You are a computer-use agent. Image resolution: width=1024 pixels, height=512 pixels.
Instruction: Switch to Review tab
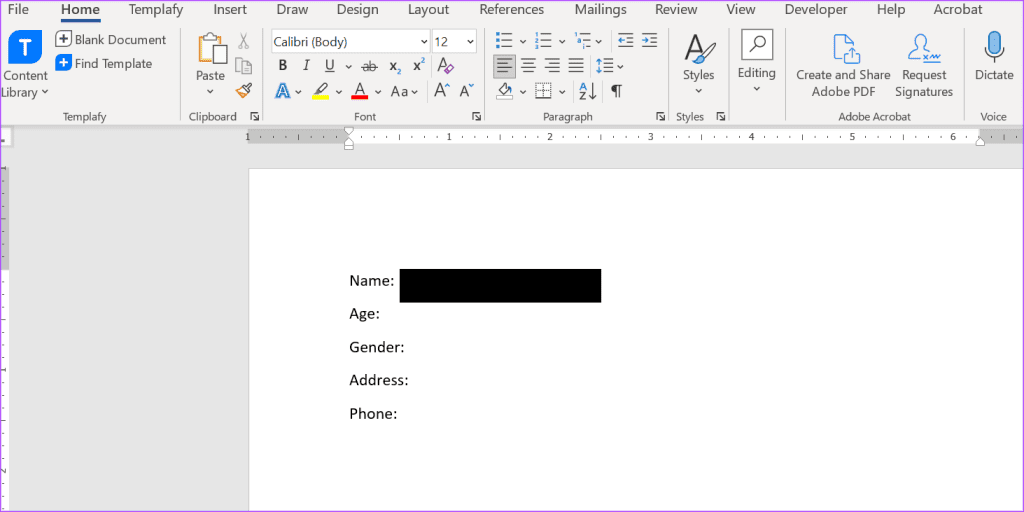click(x=675, y=10)
